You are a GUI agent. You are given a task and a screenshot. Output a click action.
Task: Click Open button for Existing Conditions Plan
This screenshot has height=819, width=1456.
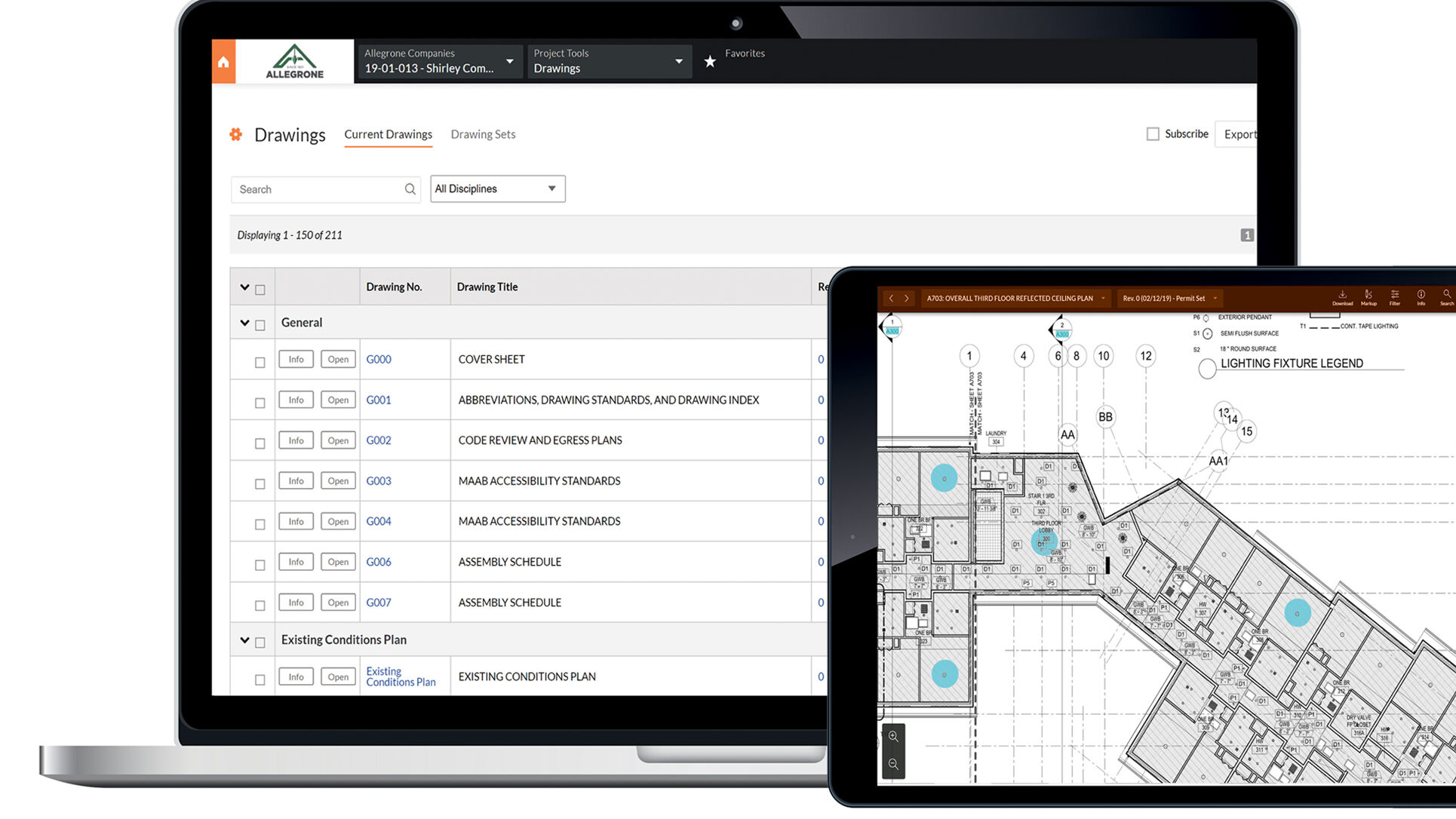coord(338,676)
